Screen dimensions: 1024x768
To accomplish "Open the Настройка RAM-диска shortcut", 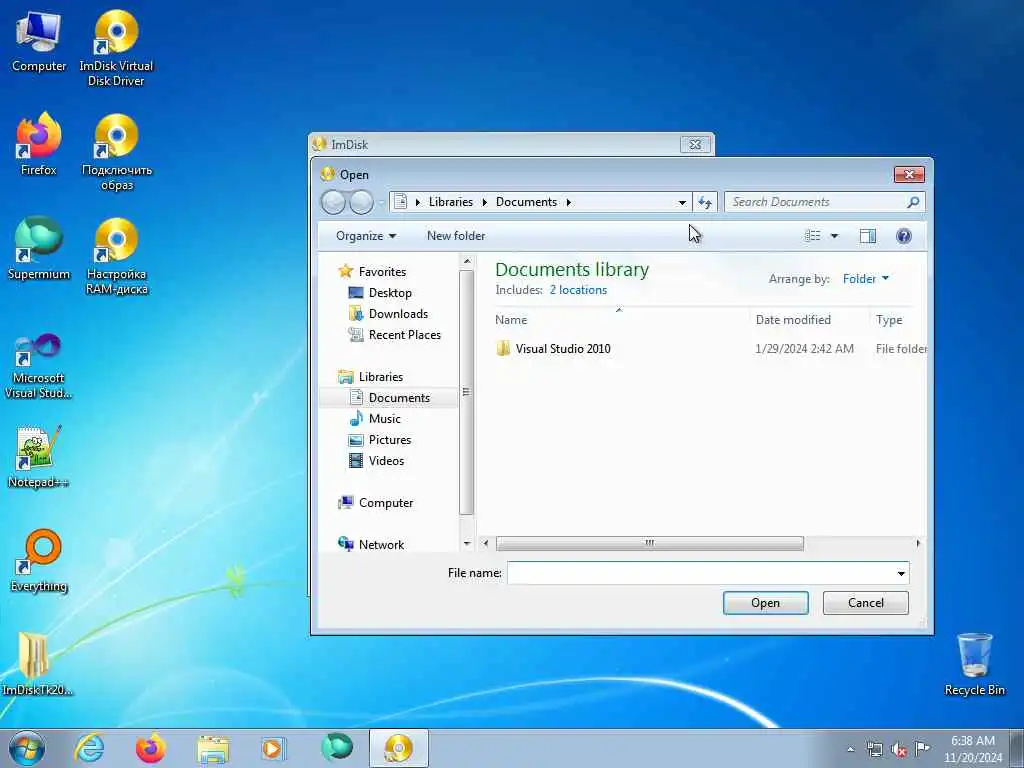I will 116,257.
